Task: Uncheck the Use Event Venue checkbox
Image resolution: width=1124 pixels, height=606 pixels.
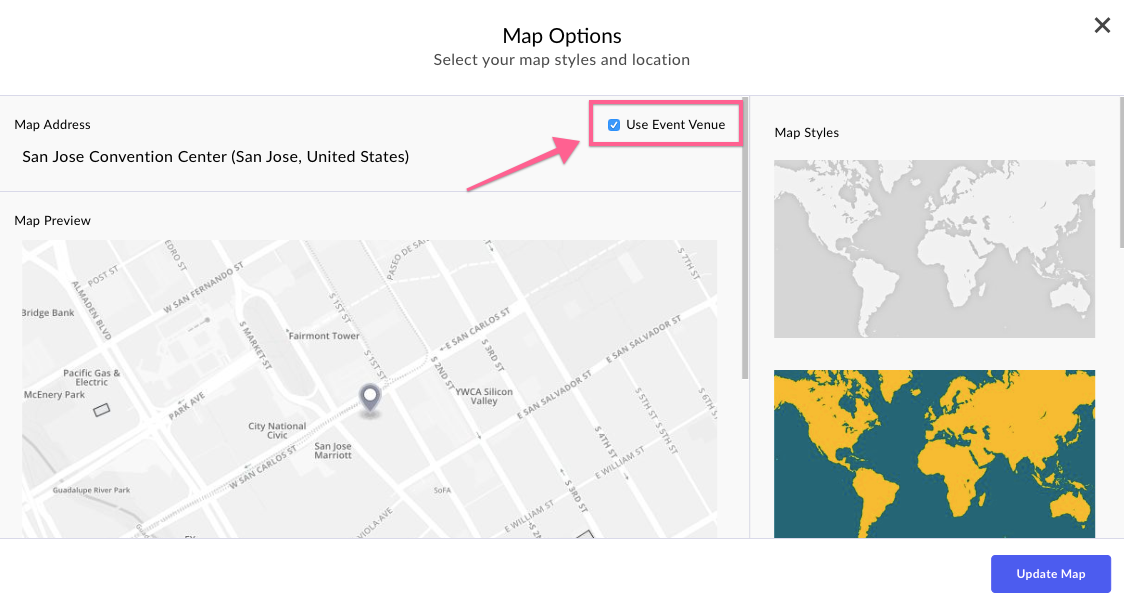Action: [614, 125]
